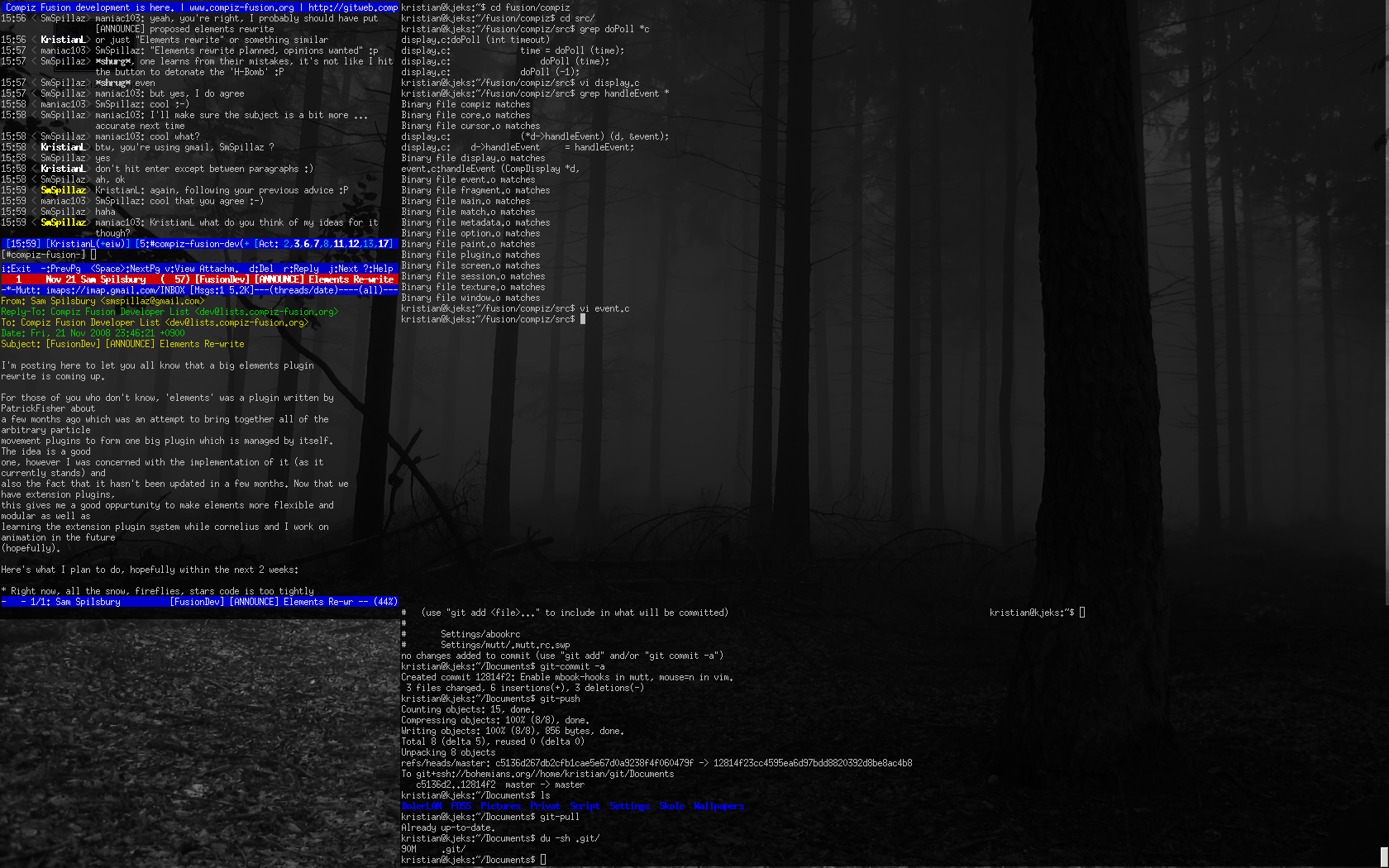The height and width of the screenshot is (868, 1389).
Task: Select email line "Here's what I plan to do"
Action: coord(150,570)
